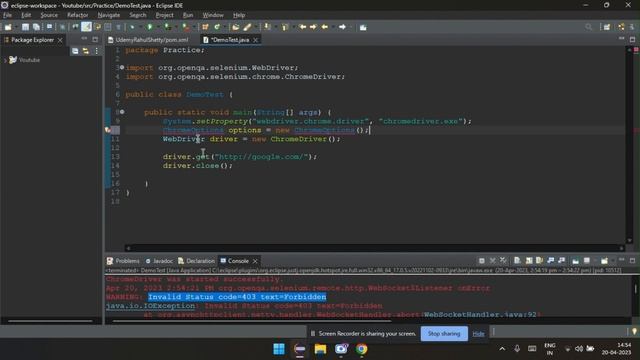
Task: Toggle Show Console on Standard Out
Action: (x=551, y=260)
